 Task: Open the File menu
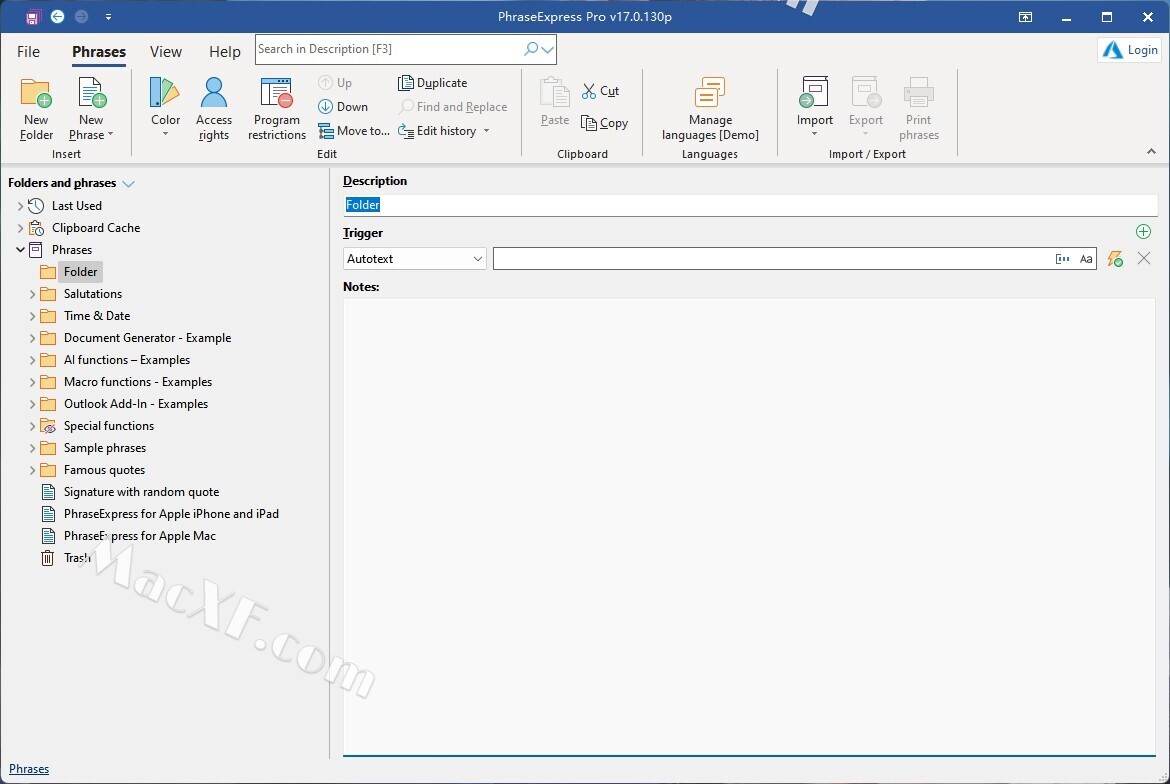pos(28,51)
